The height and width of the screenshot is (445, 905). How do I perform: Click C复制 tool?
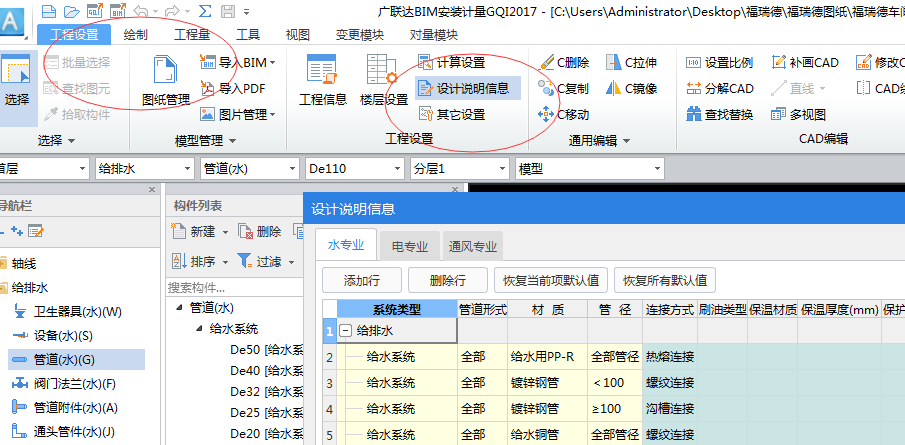click(563, 88)
